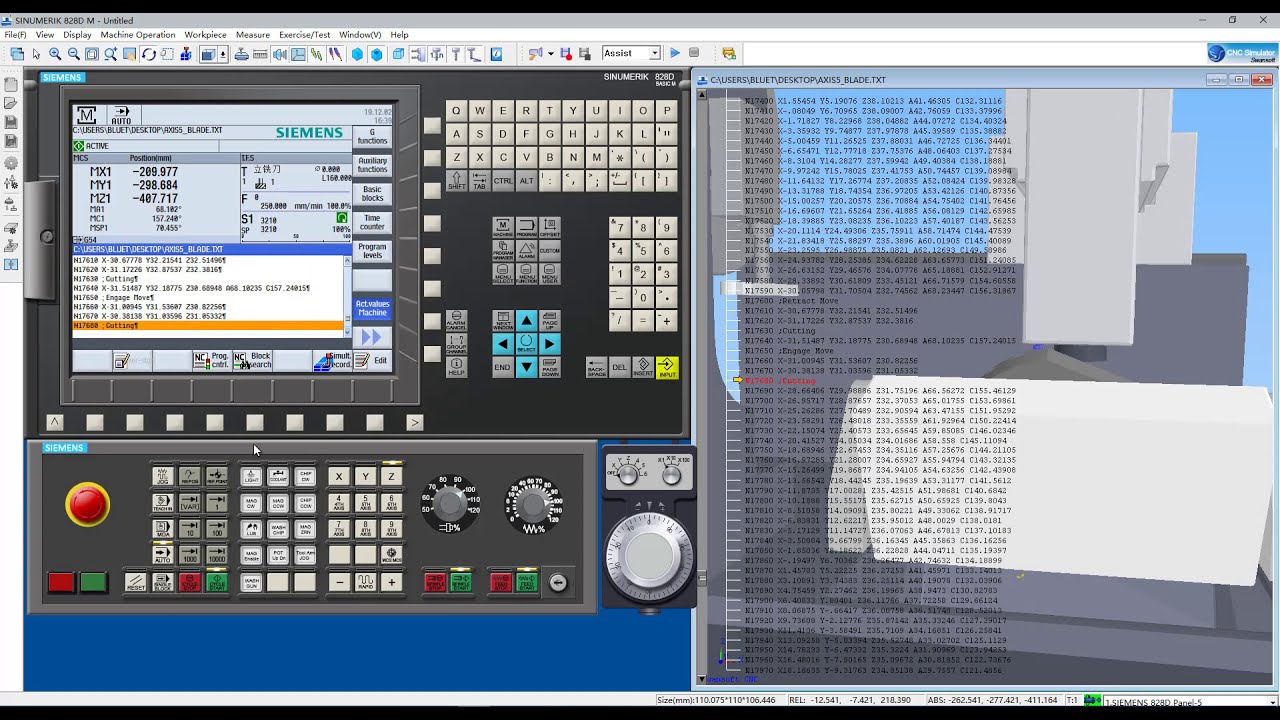
Task: Click zoom out icon in top toolbar
Action: tap(74, 54)
